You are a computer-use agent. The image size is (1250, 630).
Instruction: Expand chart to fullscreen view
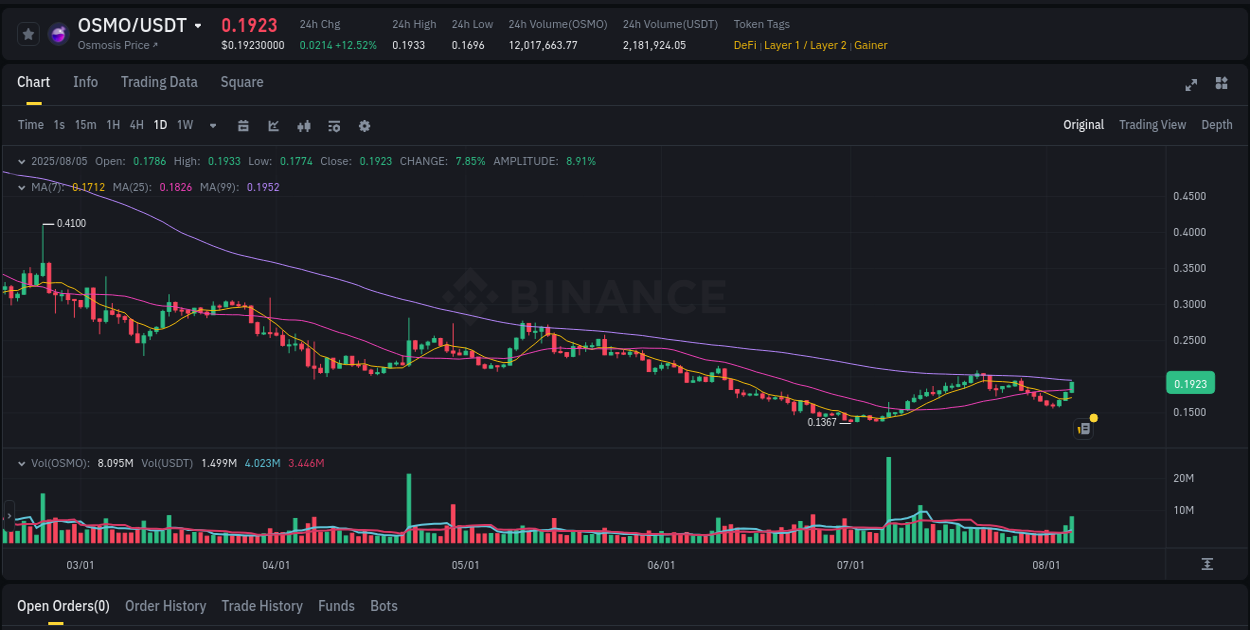(1190, 85)
